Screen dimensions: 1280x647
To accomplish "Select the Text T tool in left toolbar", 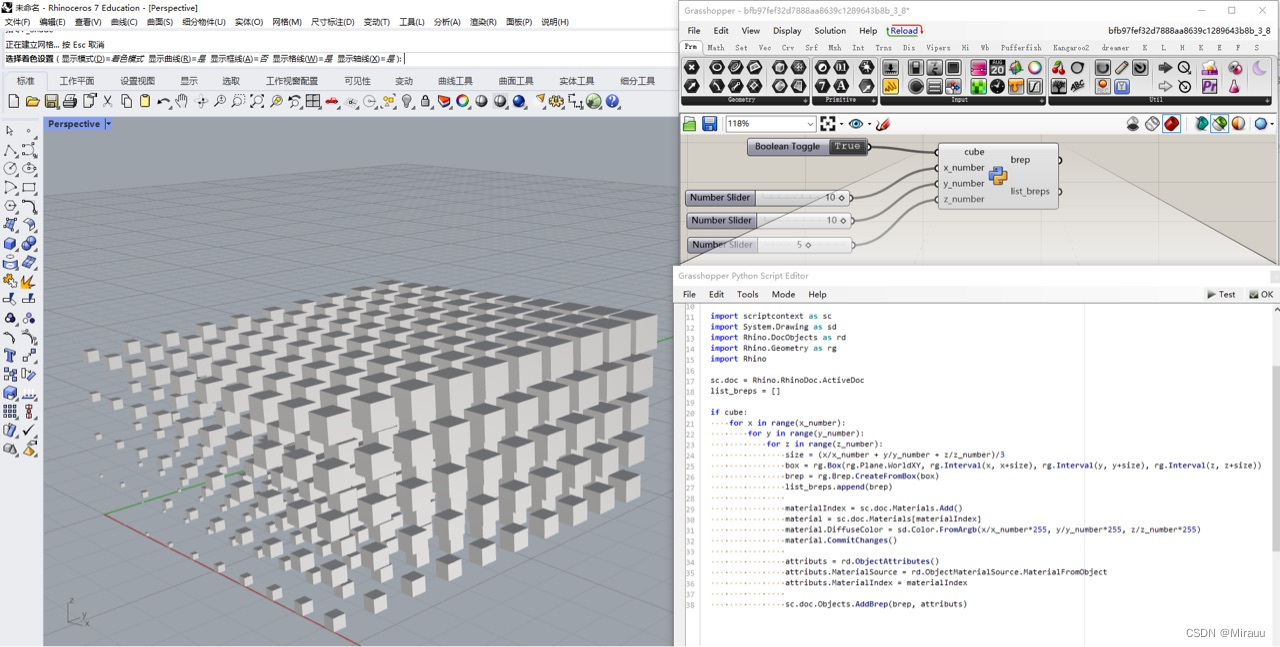I will [x=9, y=355].
